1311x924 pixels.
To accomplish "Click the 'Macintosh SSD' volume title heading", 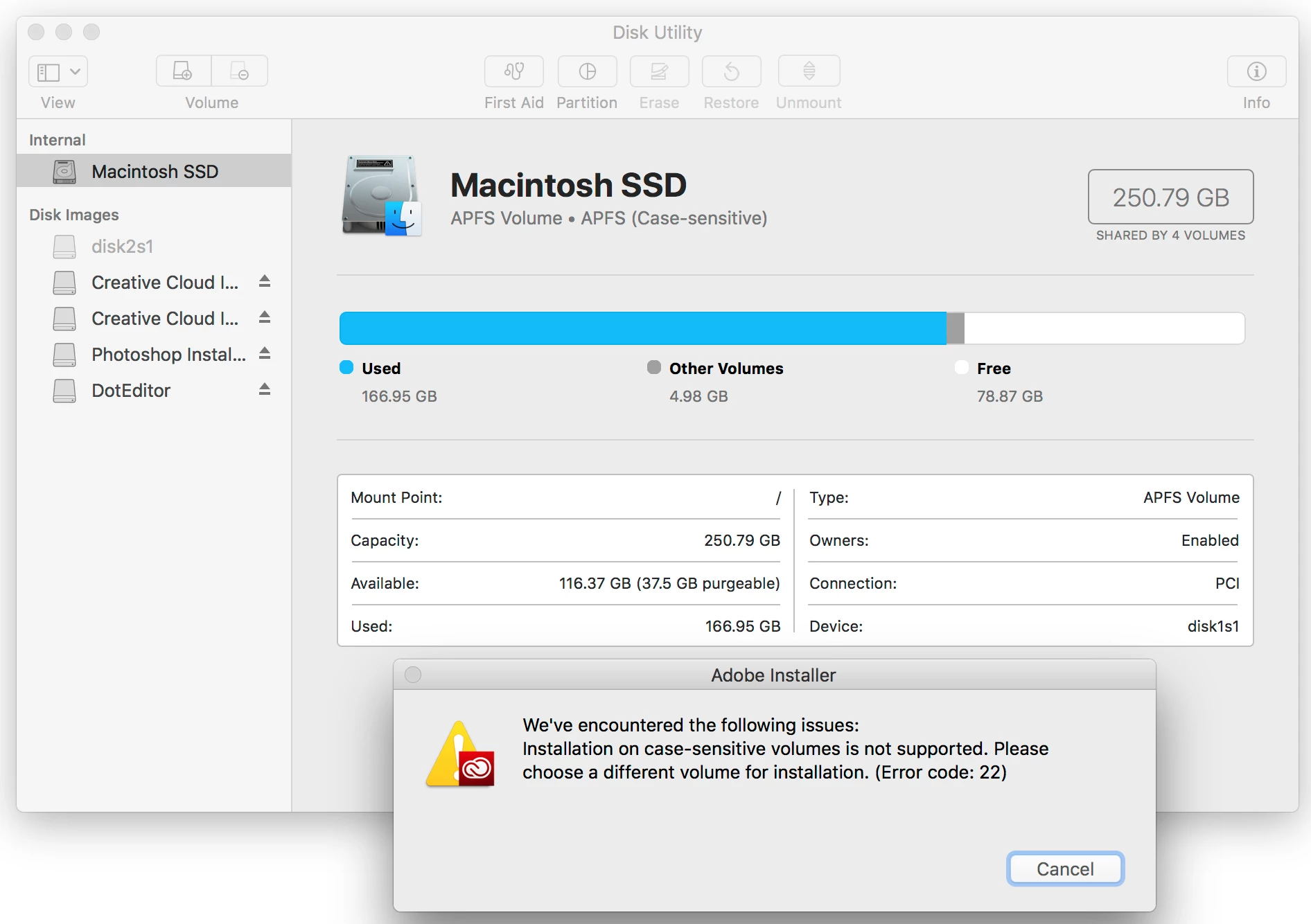I will point(568,185).
